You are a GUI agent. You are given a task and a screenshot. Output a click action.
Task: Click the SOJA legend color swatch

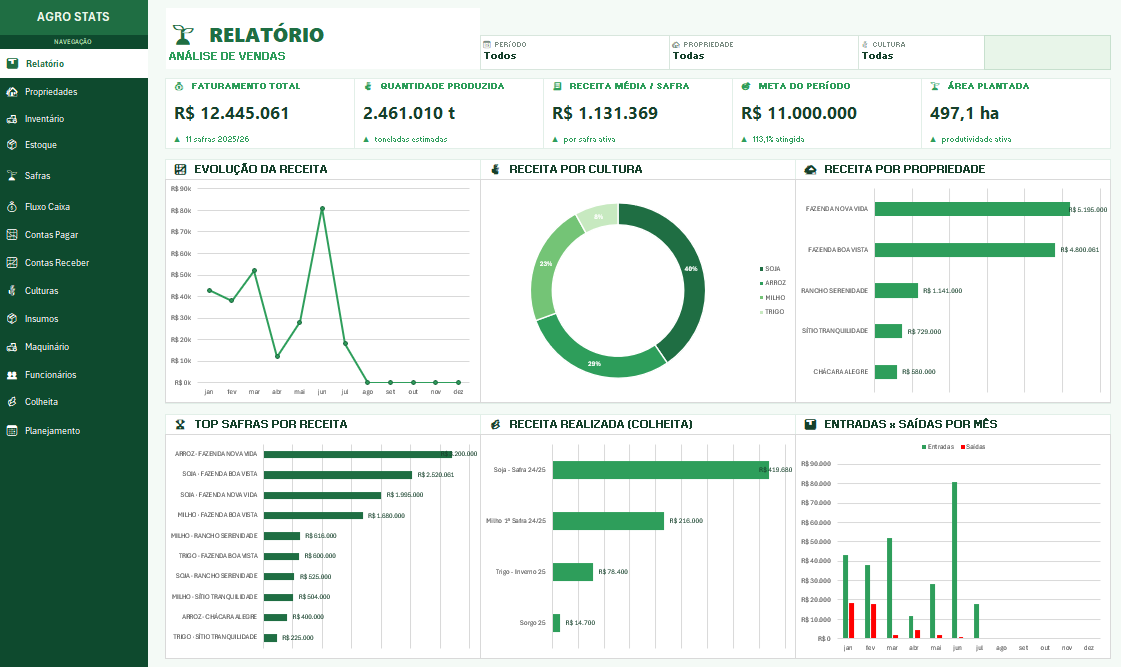[761, 269]
